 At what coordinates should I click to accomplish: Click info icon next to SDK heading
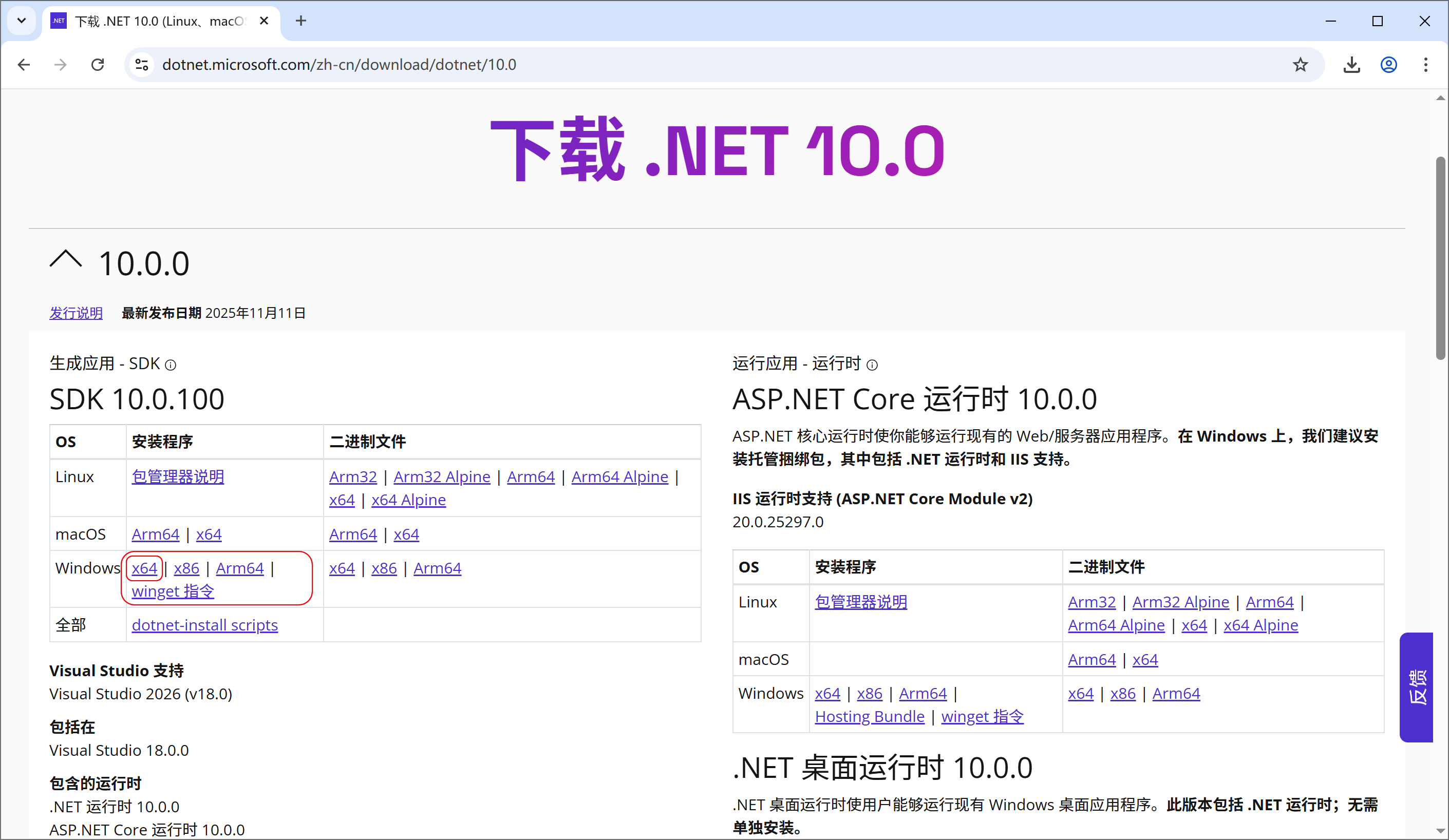pyautogui.click(x=171, y=365)
